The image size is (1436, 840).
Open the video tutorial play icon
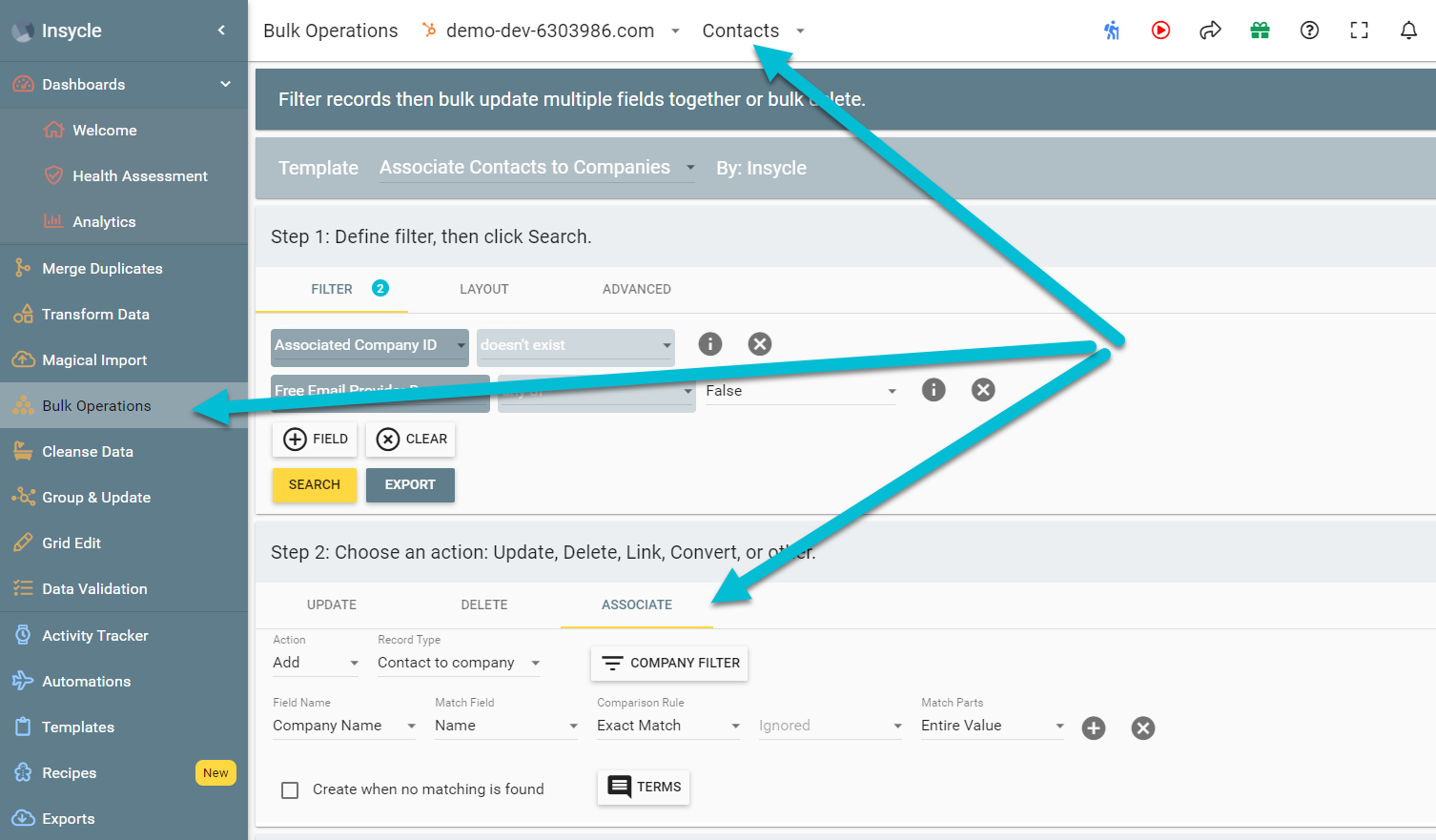pyautogui.click(x=1160, y=31)
